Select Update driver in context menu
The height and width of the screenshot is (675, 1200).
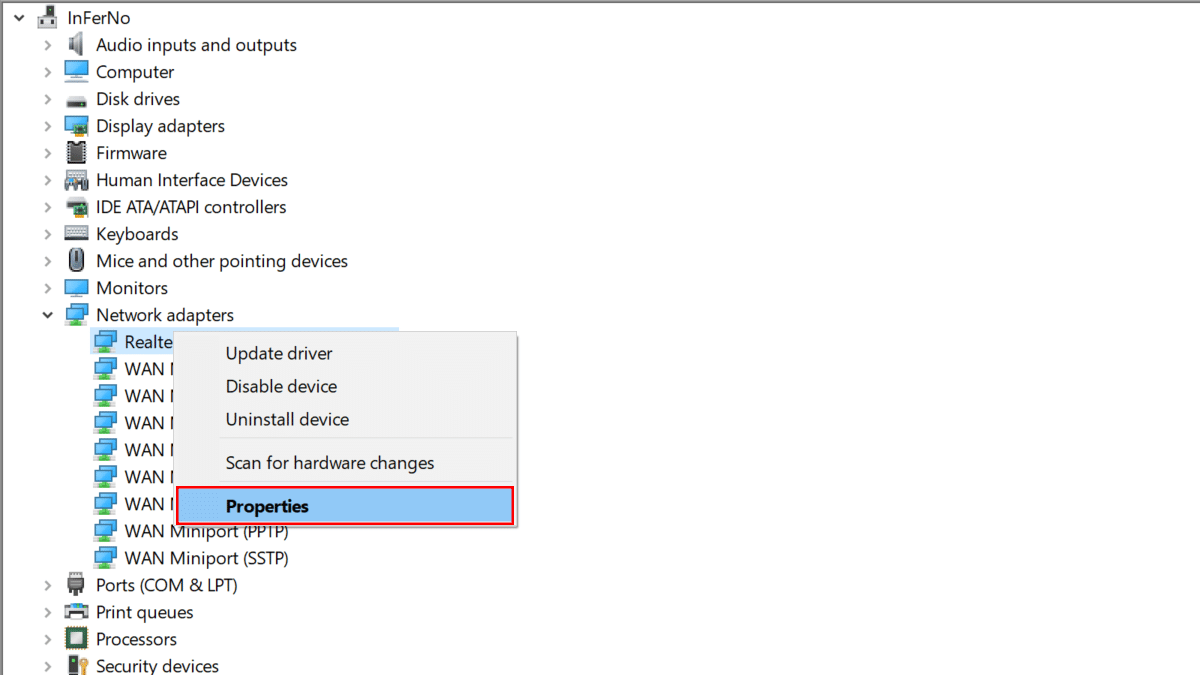[279, 353]
